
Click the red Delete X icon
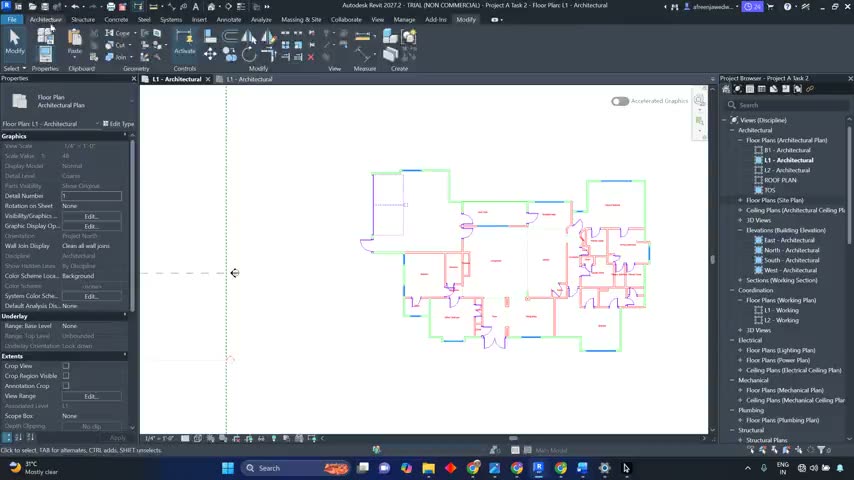310,57
